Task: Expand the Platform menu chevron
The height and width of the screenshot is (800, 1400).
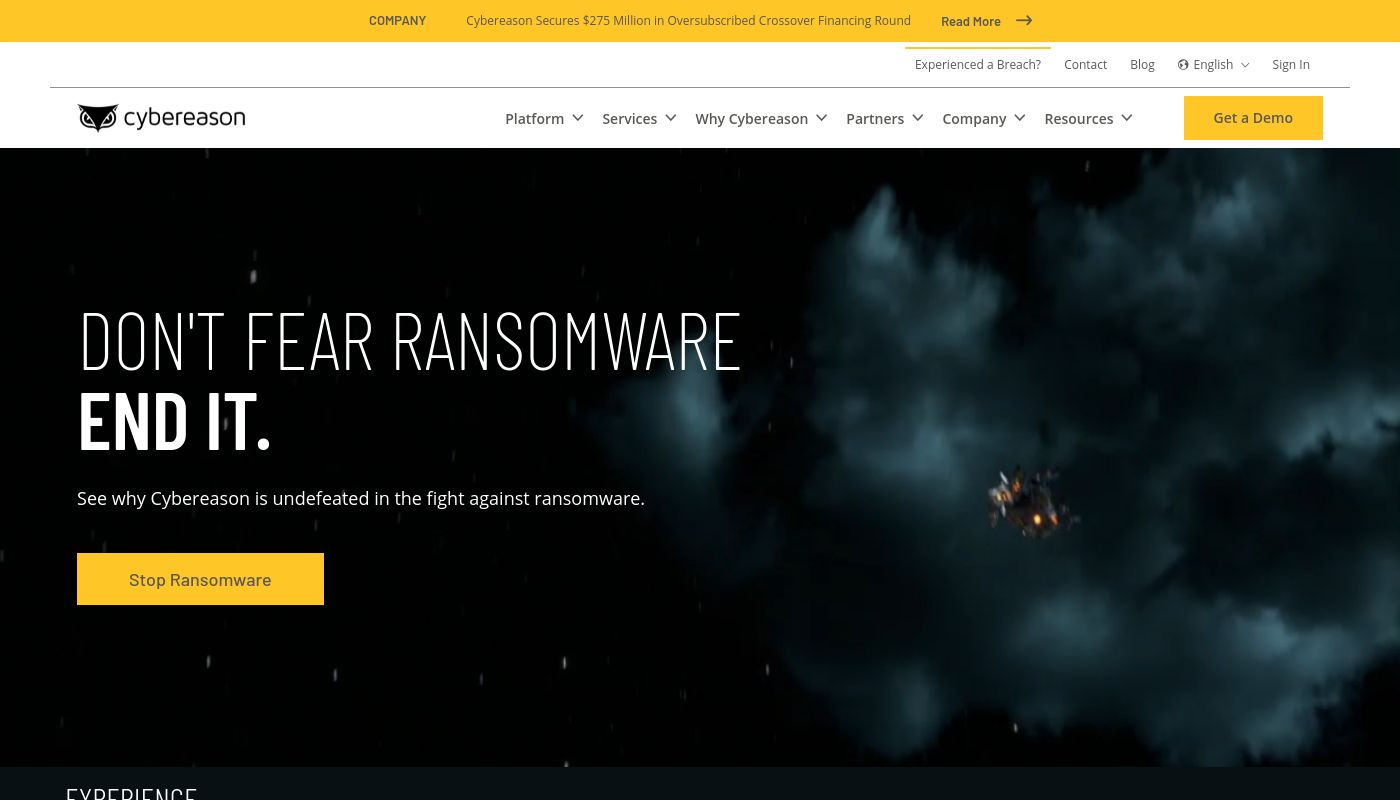Action: click(x=578, y=118)
